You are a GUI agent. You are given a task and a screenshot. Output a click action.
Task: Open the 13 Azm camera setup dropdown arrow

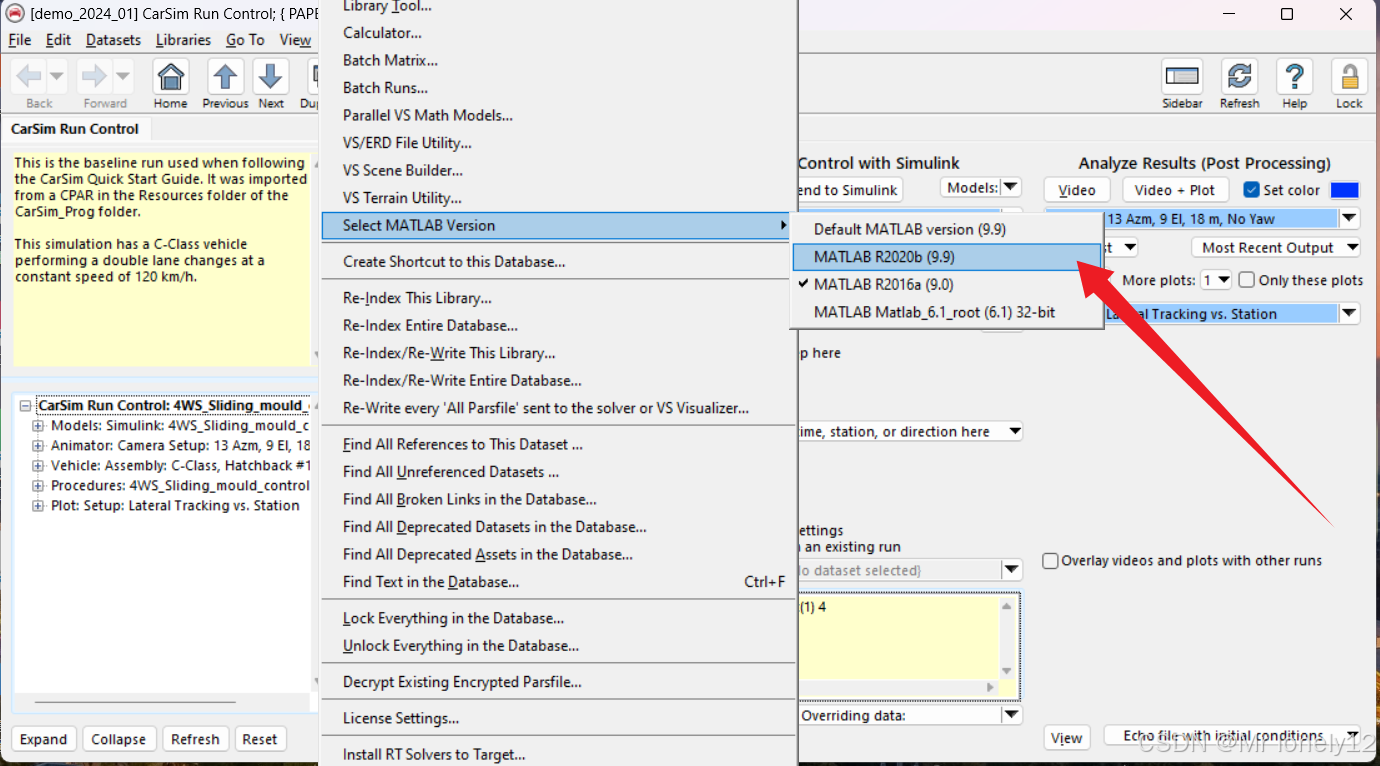click(1350, 219)
